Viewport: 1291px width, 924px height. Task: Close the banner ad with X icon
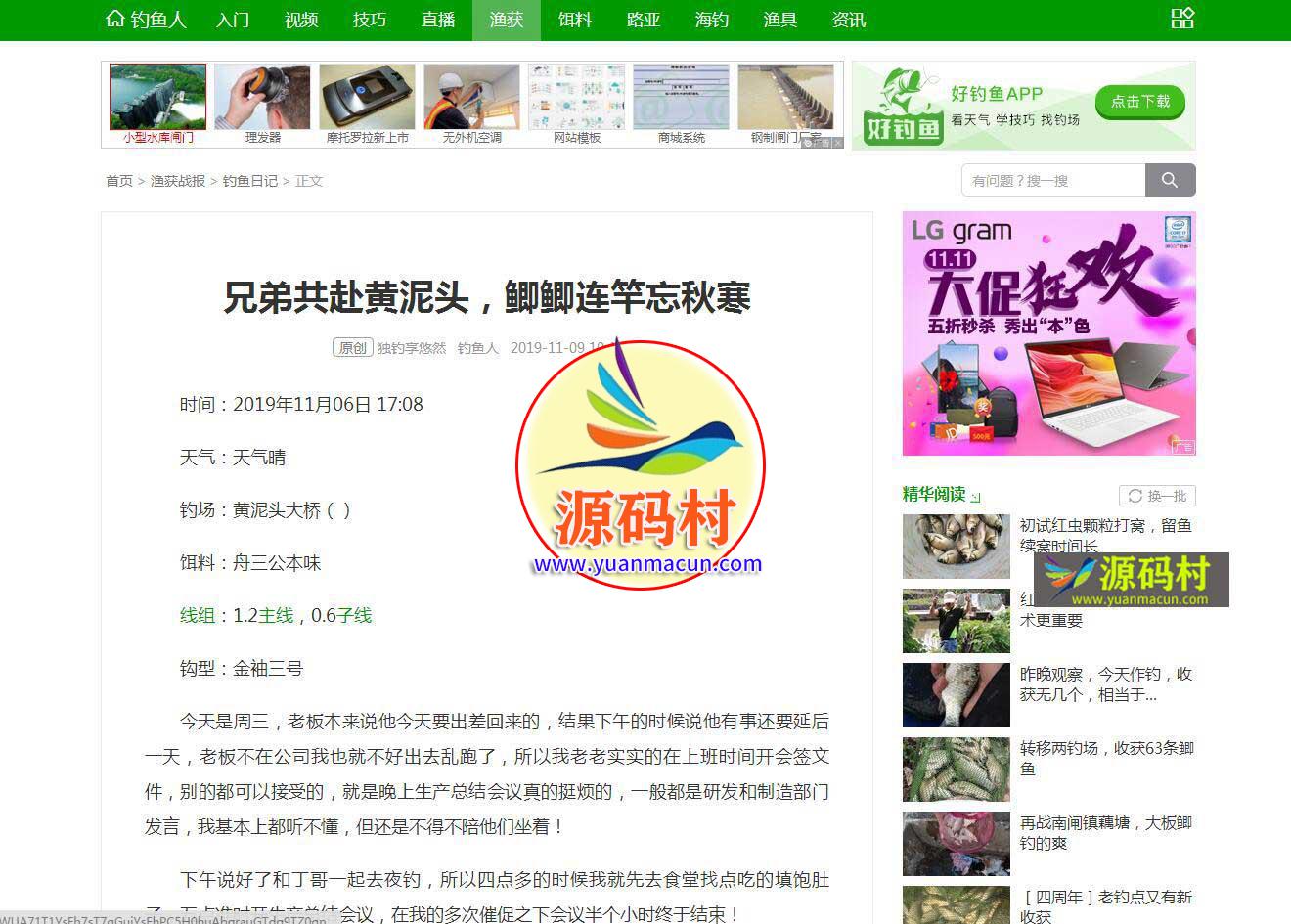point(837,143)
